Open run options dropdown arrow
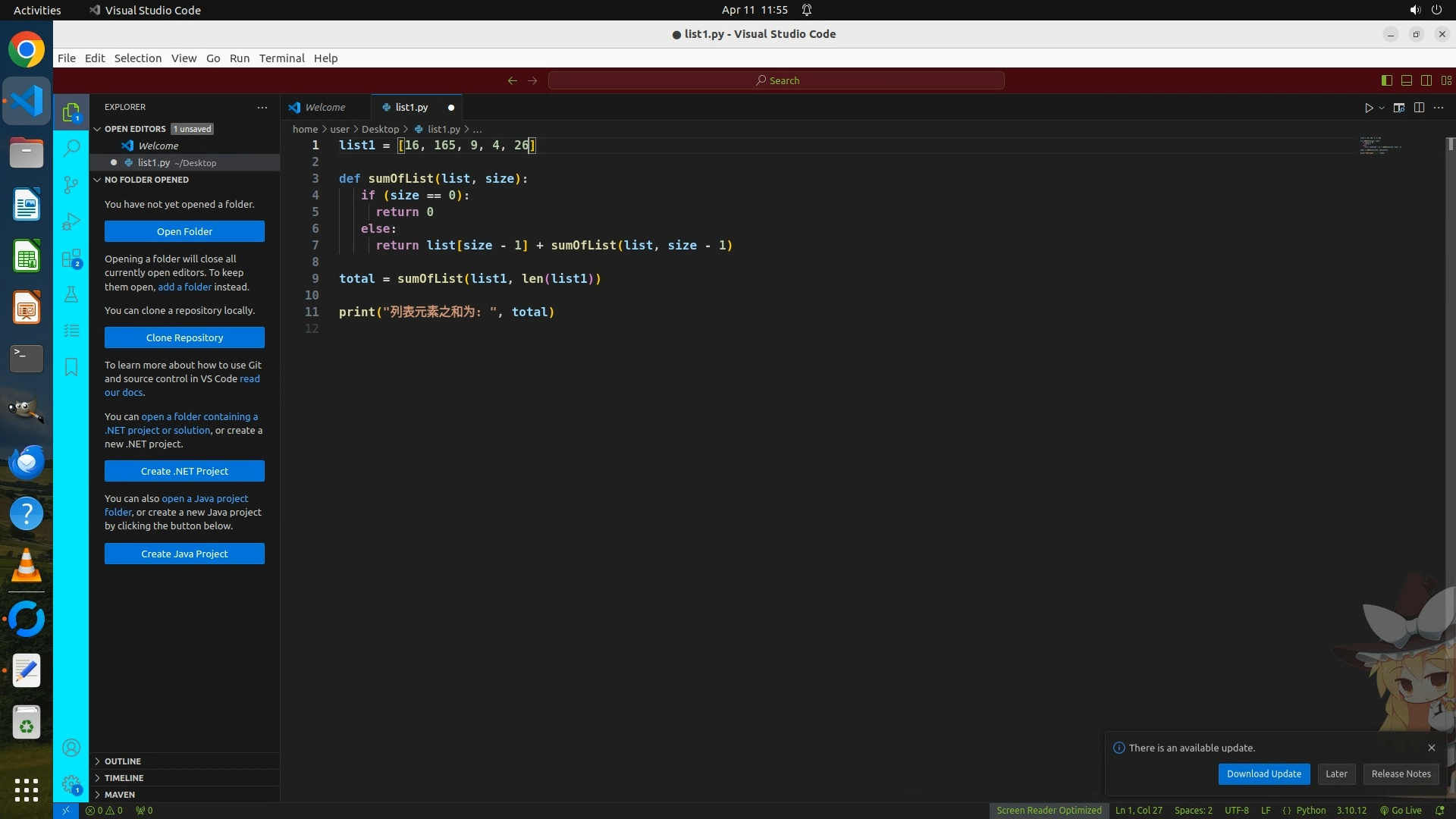Image resolution: width=1456 pixels, height=819 pixels. tap(1382, 108)
